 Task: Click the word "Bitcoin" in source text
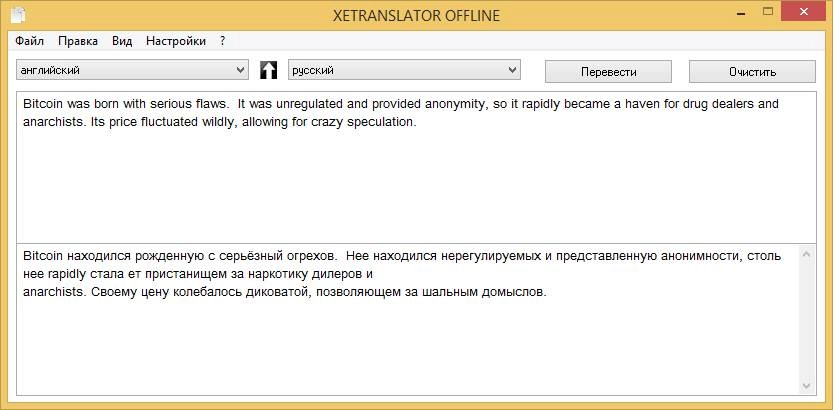(42, 104)
